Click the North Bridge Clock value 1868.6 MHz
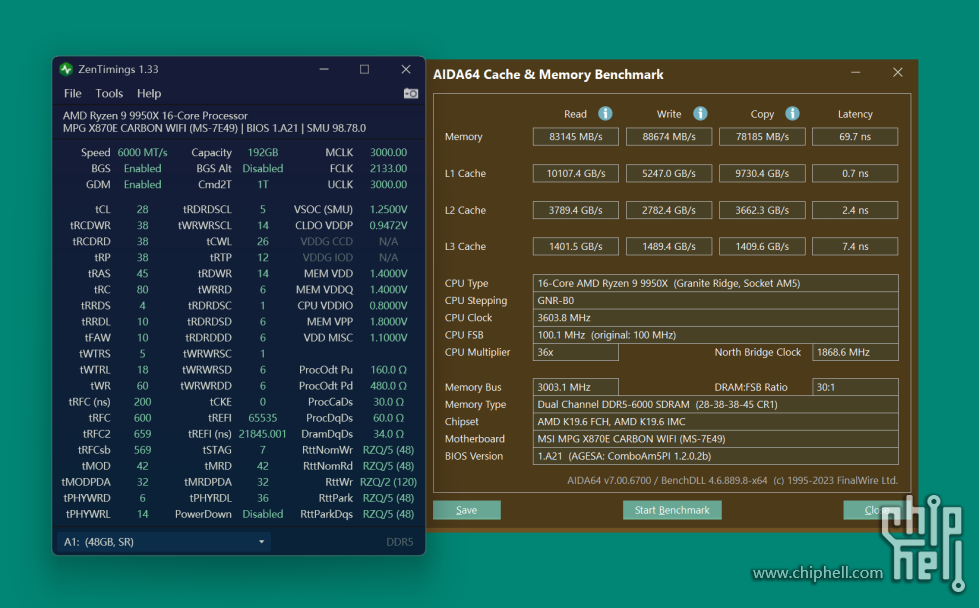The image size is (979, 608). (x=855, y=352)
